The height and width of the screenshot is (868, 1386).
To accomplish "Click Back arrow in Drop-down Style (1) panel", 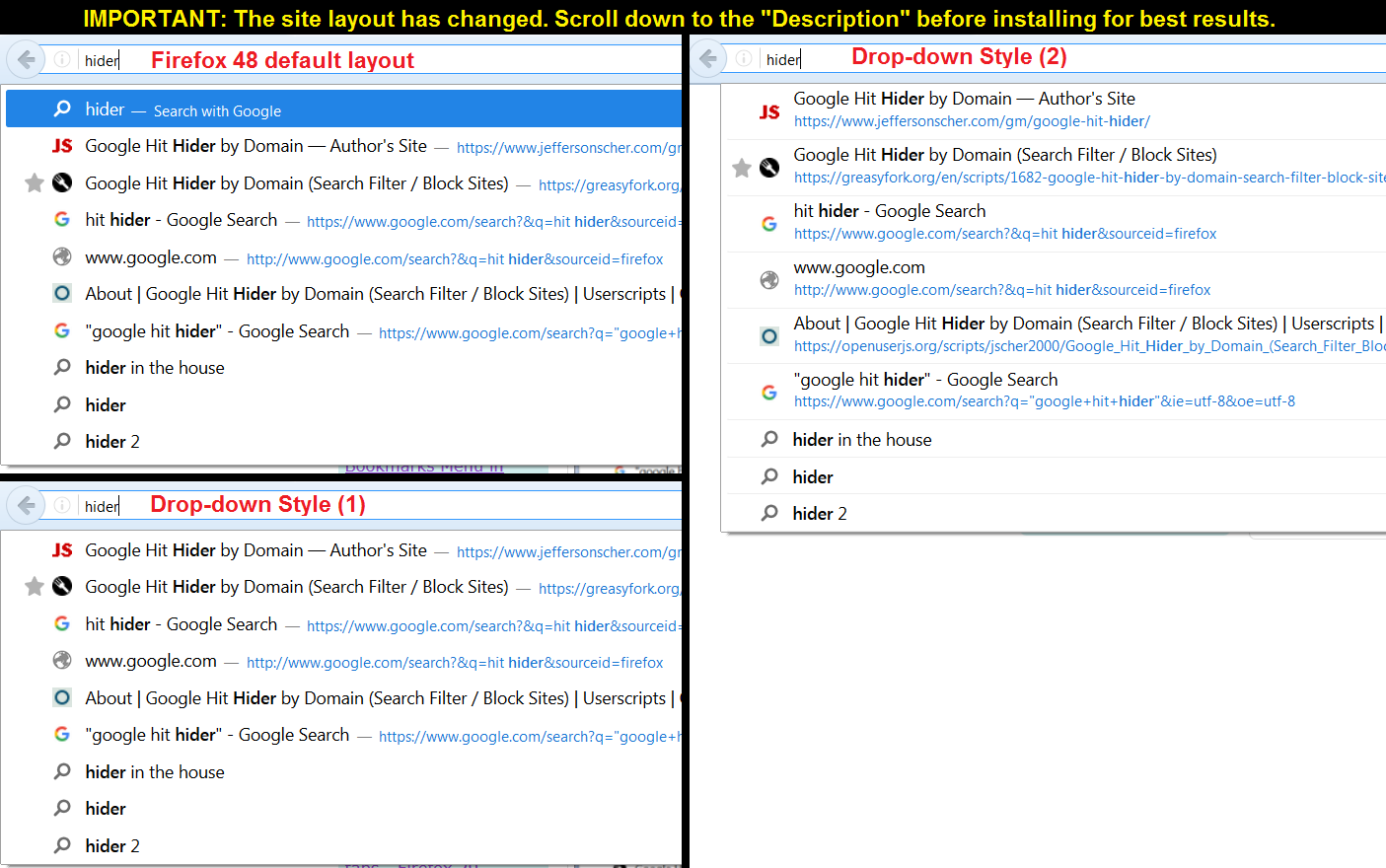I will click(x=27, y=505).
